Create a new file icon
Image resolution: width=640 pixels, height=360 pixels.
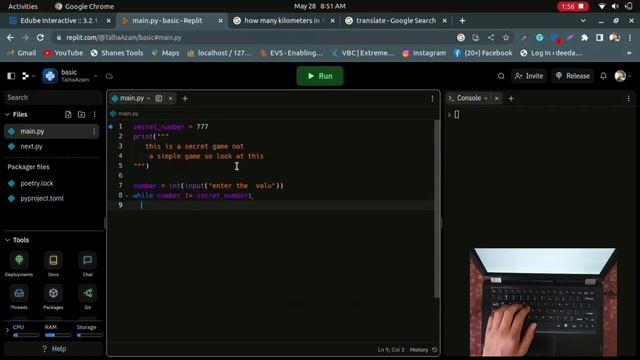click(68, 115)
